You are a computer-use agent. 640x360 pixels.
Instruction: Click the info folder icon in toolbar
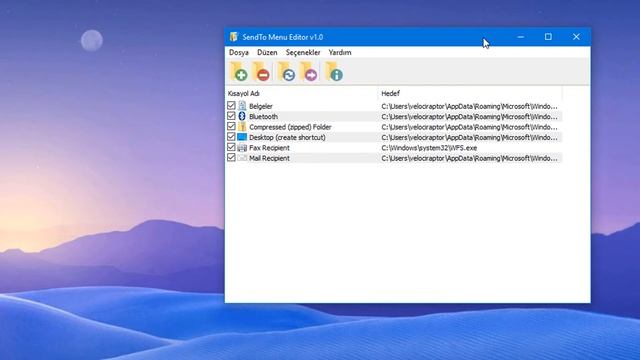click(334, 71)
